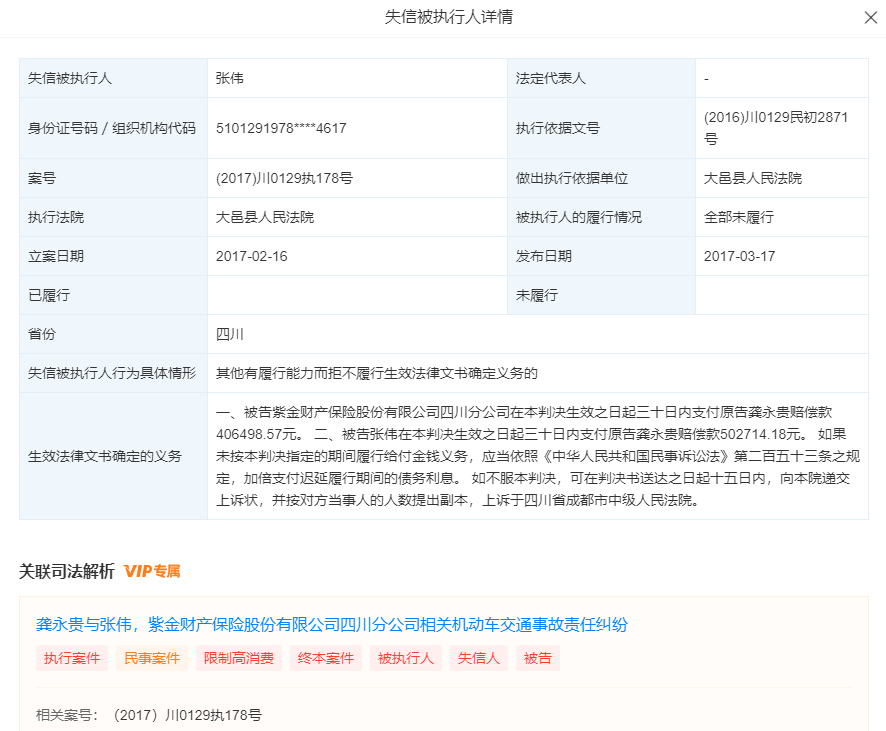Click the province value 四川

point(229,334)
